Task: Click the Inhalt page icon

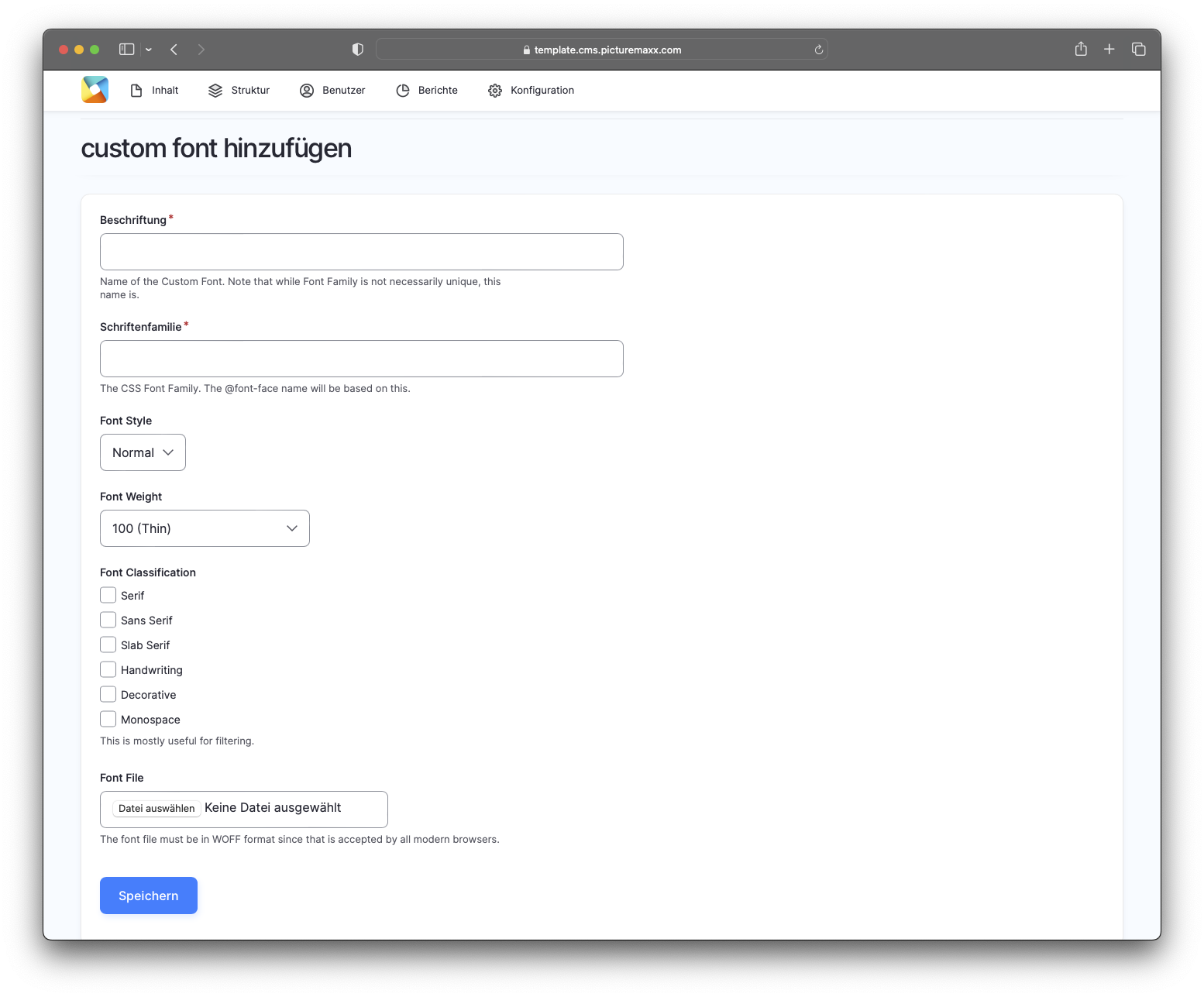Action: pos(136,91)
